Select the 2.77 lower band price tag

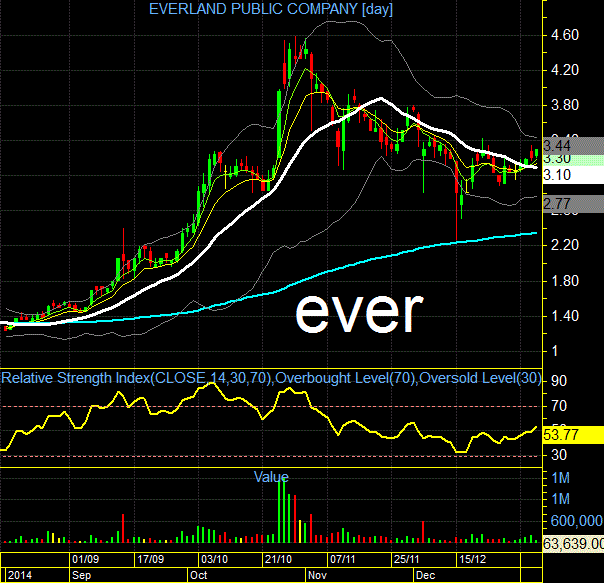[573, 203]
